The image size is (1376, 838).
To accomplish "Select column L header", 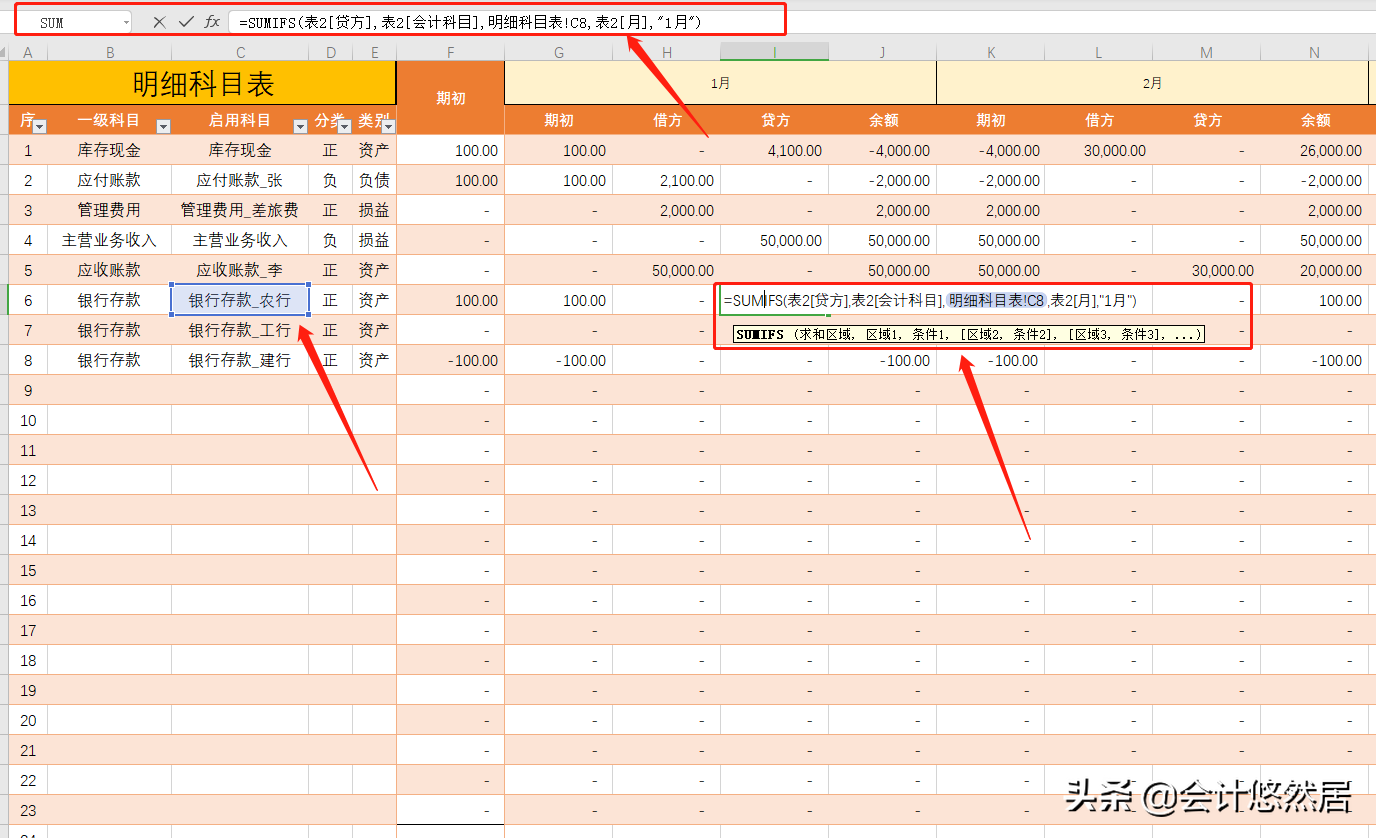I will click(x=1099, y=52).
